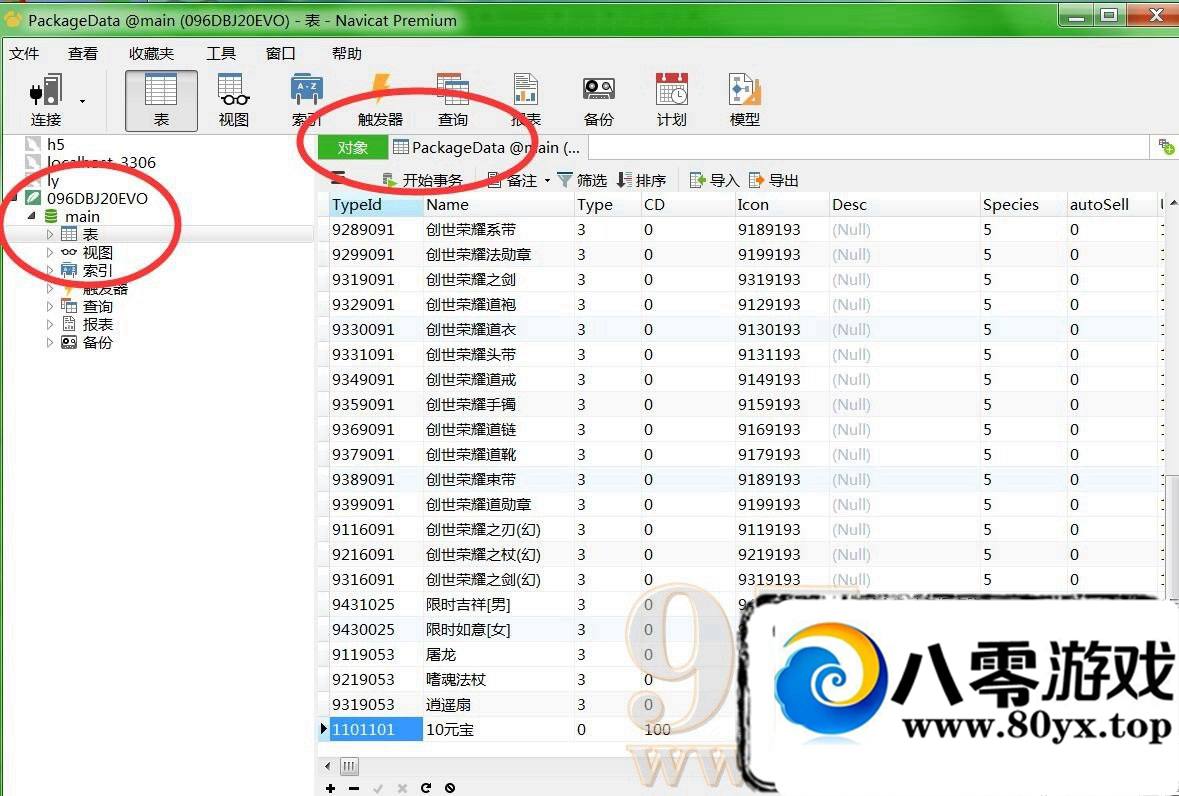Expand the 视图 node in tree

click(x=50, y=253)
